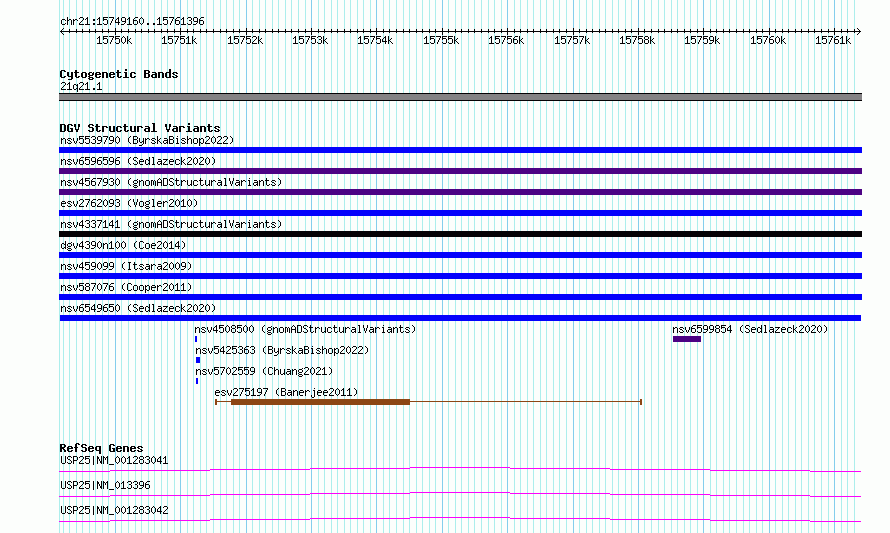Click the 15753k ruler tick label
Viewport: 890px width, 533px height.
pos(310,40)
